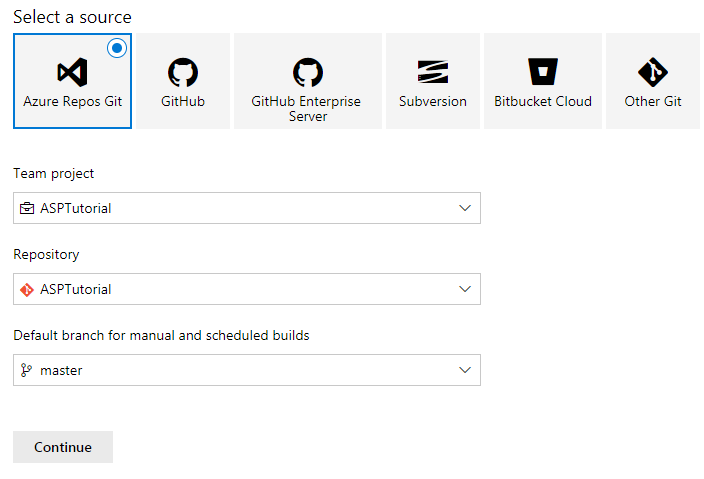The image size is (704, 479).
Task: Click the "Other Git" label text
Action: click(x=653, y=101)
